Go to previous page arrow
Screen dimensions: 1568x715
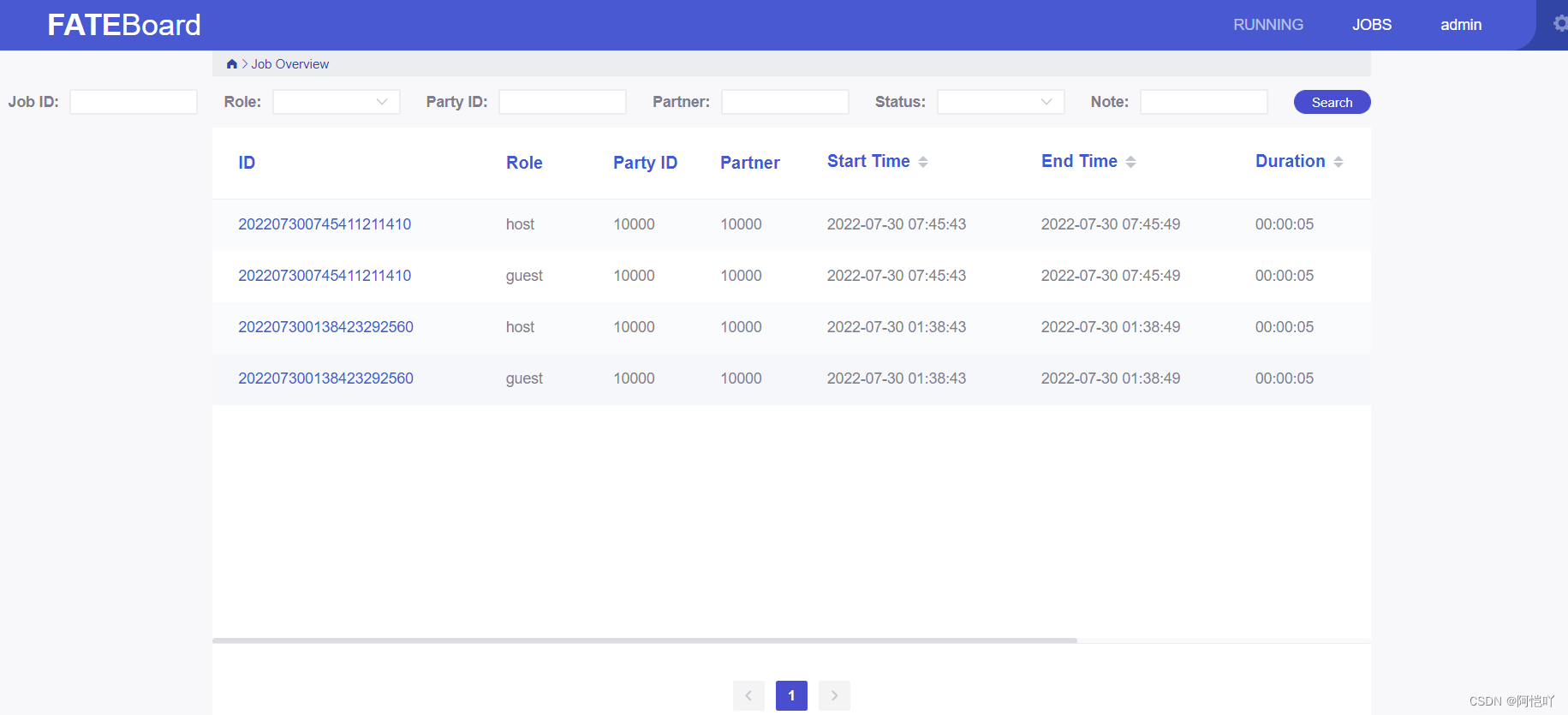[748, 695]
